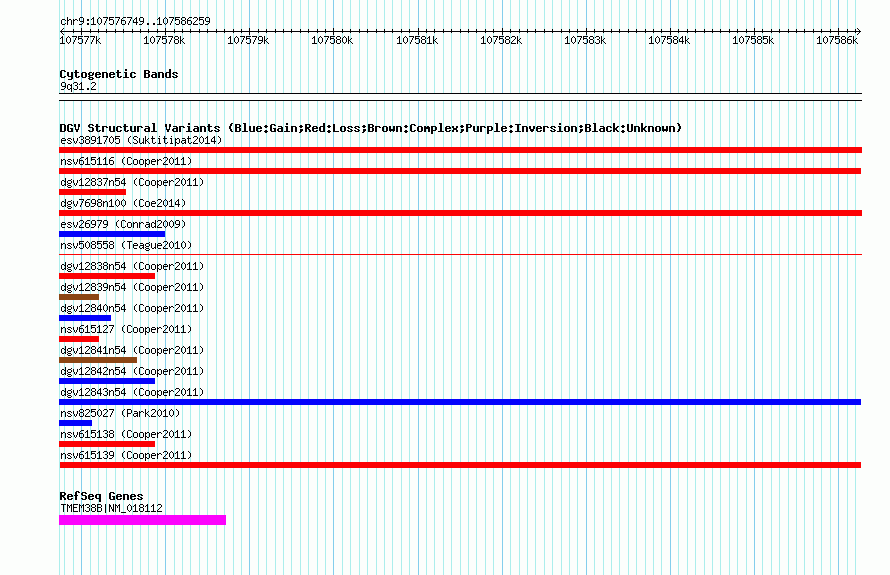Screen dimensions: 890x575
Task: Click the blue bar under dgv12840n54
Action: point(85,318)
